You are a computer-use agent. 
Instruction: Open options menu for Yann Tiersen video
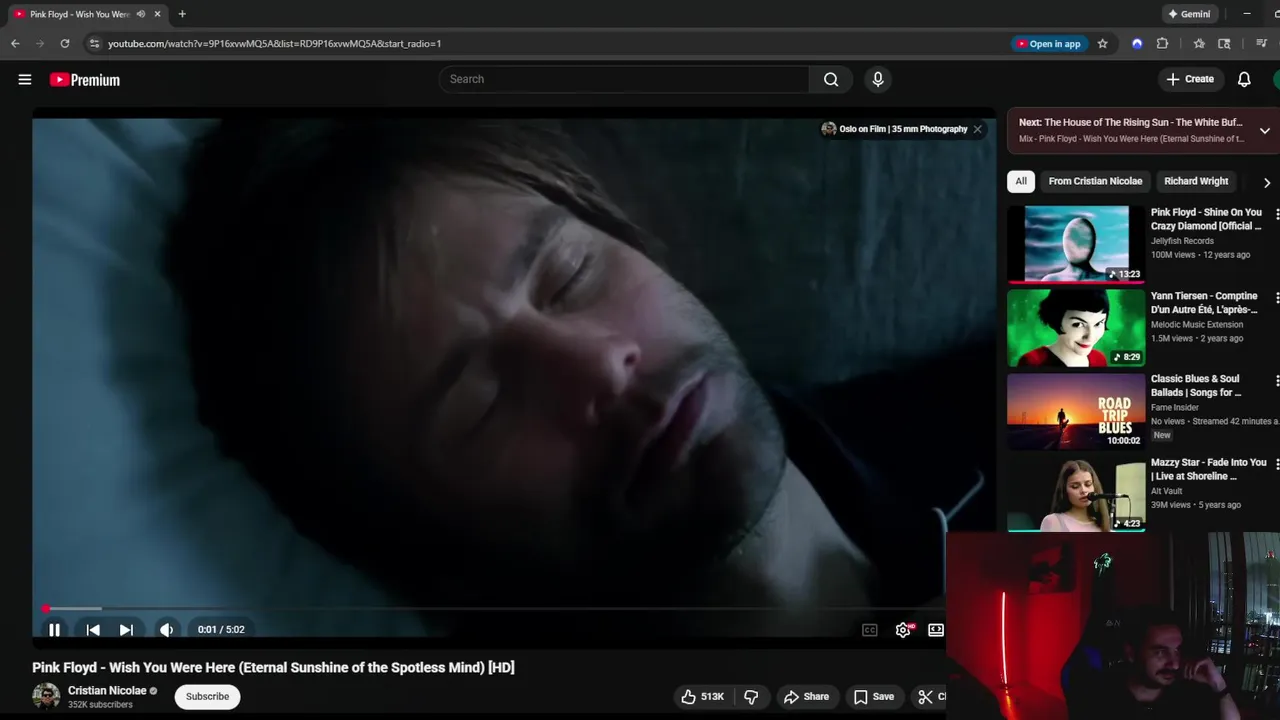pyautogui.click(x=1277, y=298)
